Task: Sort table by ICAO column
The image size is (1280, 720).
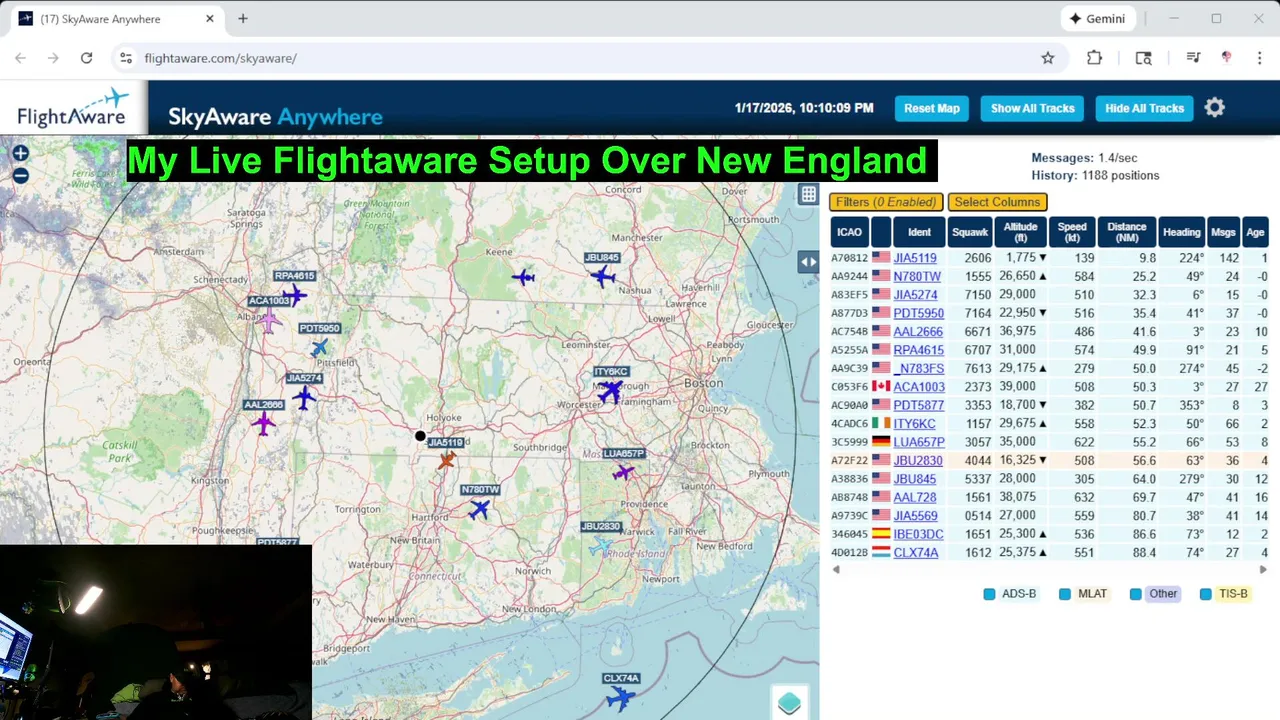Action: 849,232
